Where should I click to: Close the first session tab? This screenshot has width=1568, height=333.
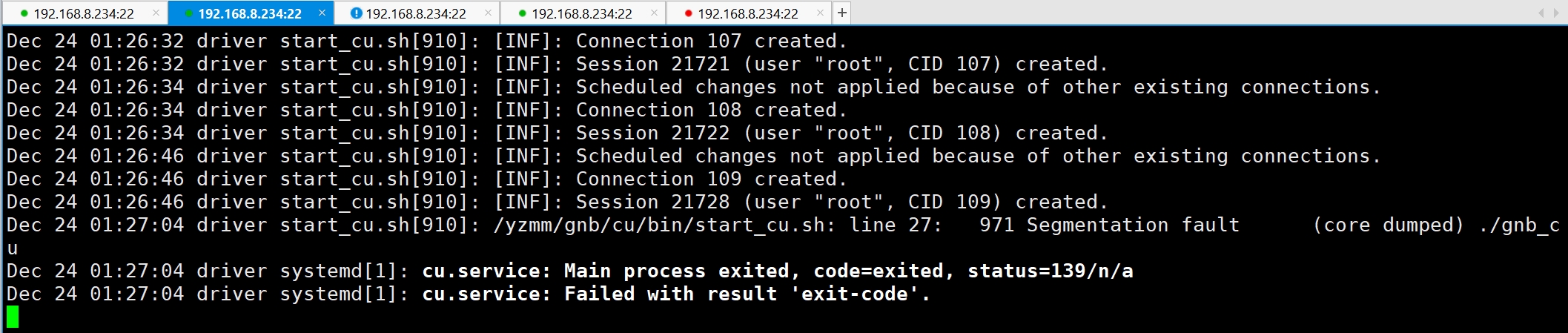(x=156, y=13)
